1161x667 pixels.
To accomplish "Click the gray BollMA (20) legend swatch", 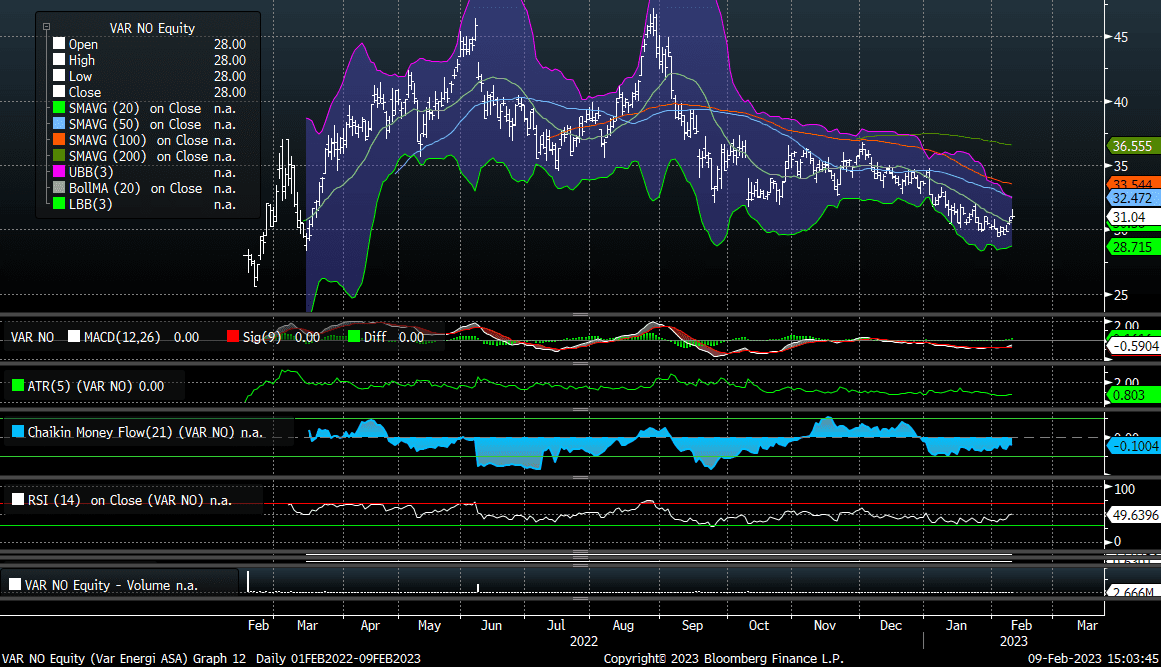I will coord(59,188).
